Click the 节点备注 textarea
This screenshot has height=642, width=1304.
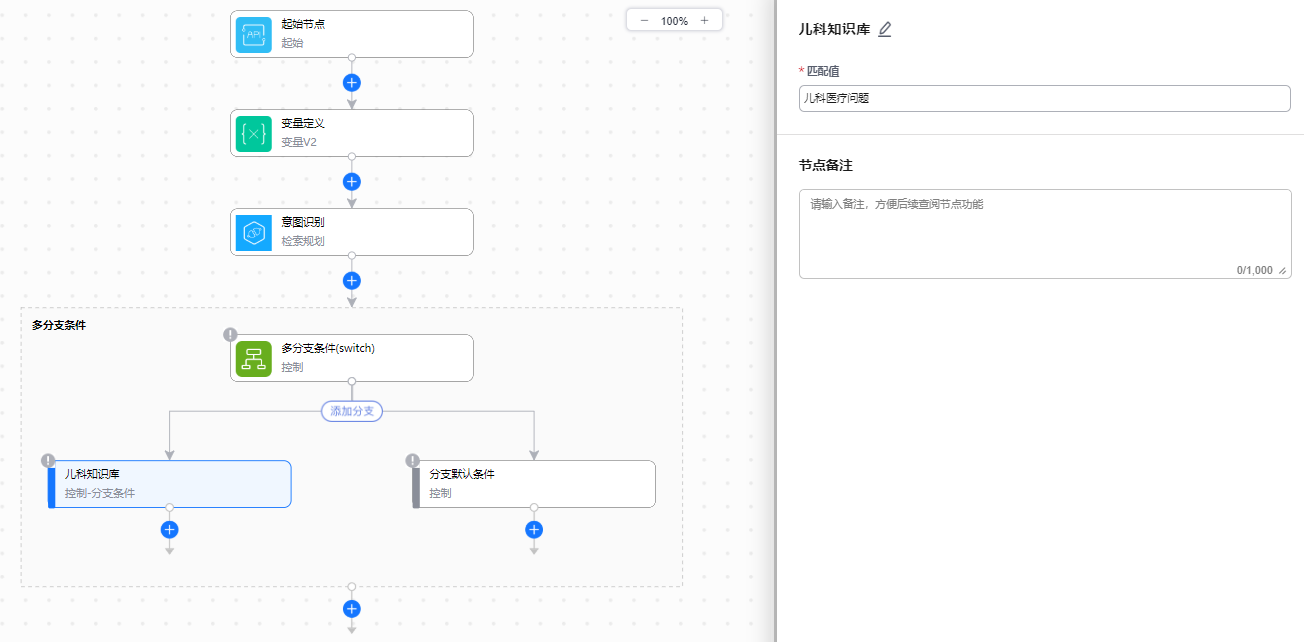tap(1044, 234)
